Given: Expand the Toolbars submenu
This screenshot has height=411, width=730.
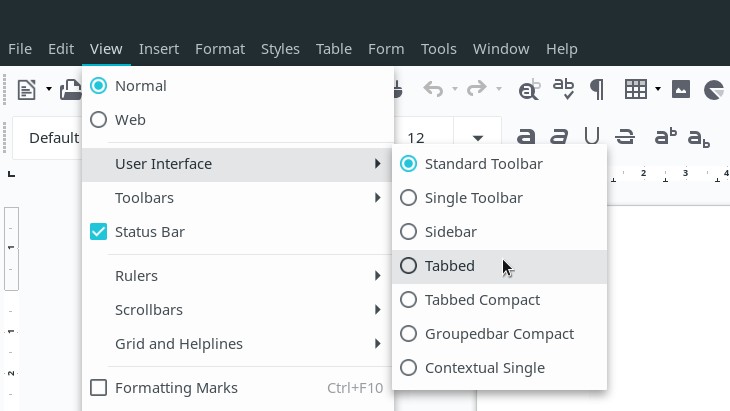Looking at the screenshot, I should (238, 198).
